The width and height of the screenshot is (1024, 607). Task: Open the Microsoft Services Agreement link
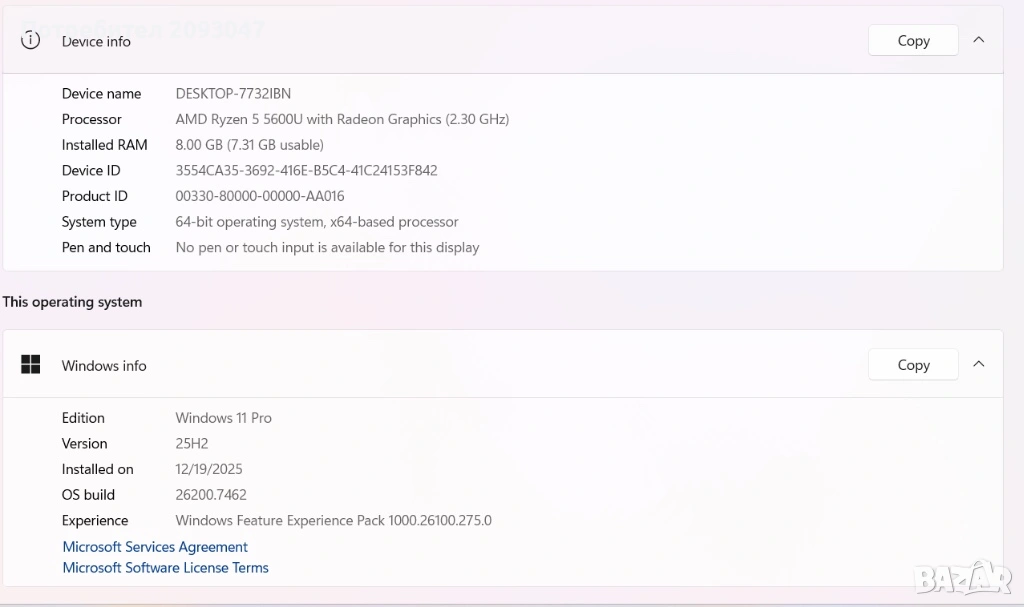155,547
